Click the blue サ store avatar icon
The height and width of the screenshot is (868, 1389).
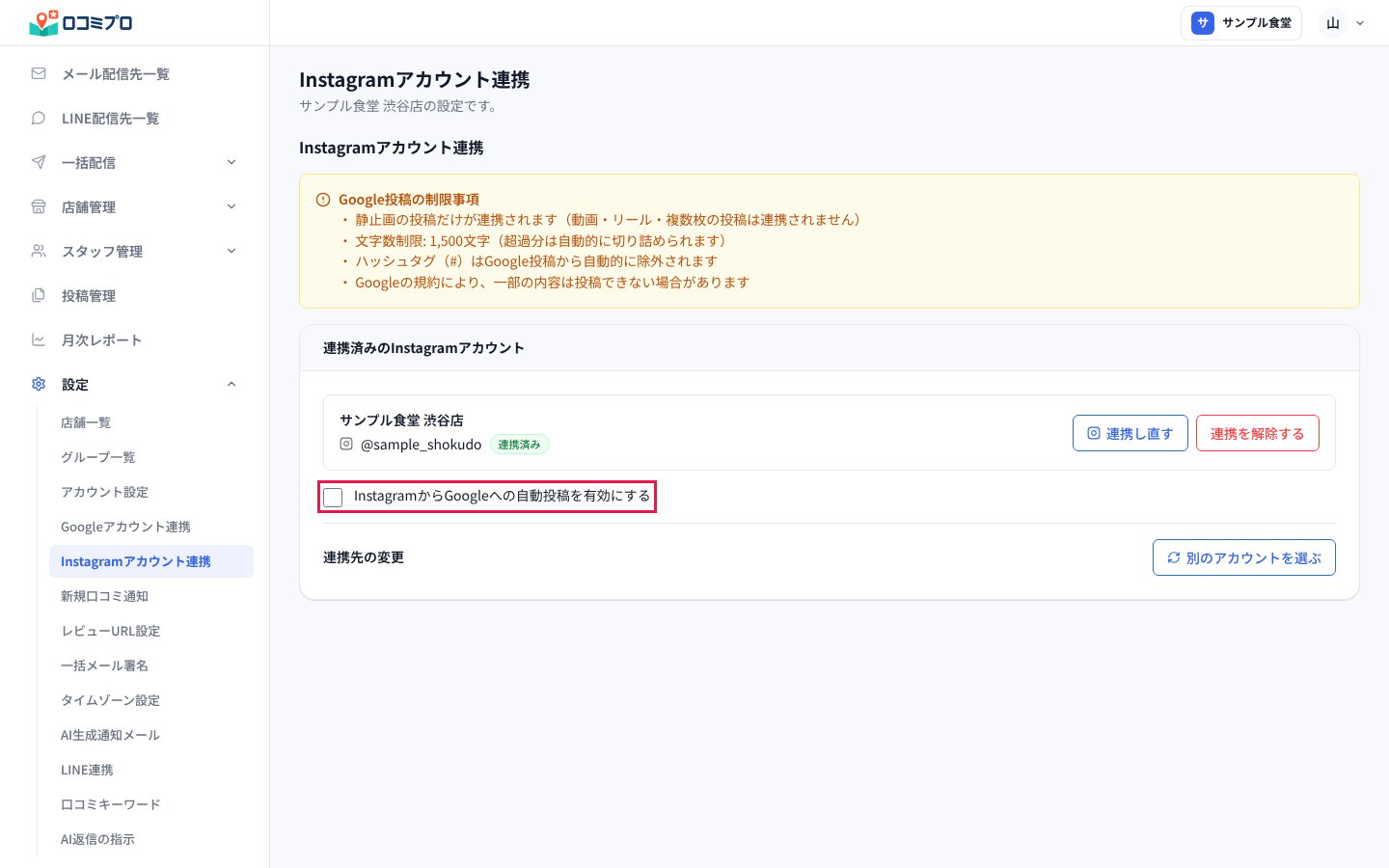[1203, 23]
